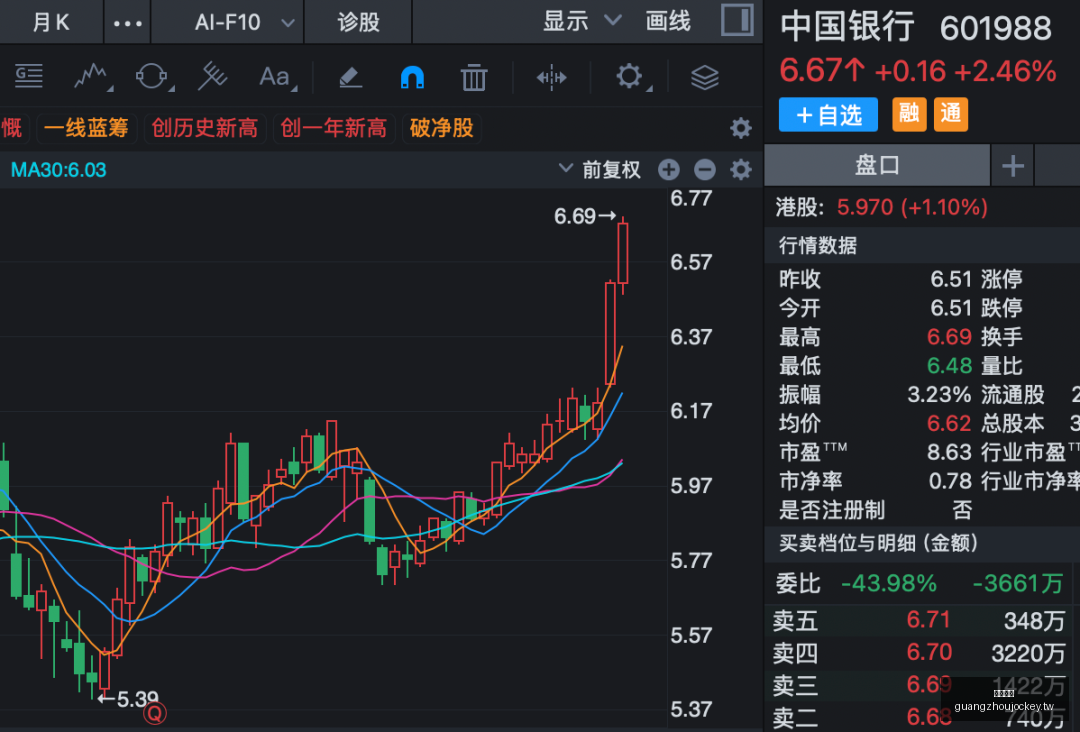Click the 卖四 order row 6.70
Image resolution: width=1080 pixels, height=732 pixels.
coord(920,652)
